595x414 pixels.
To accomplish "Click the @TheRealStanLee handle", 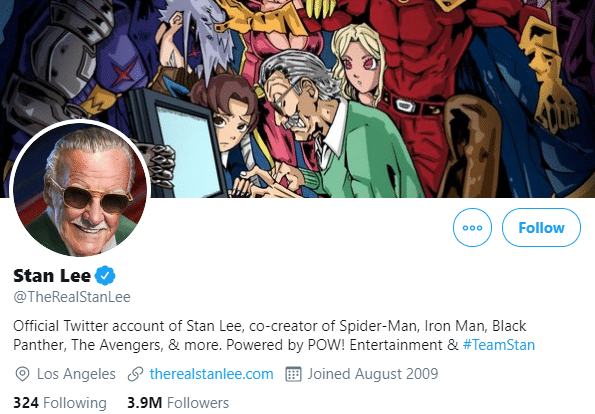I will [x=72, y=297].
